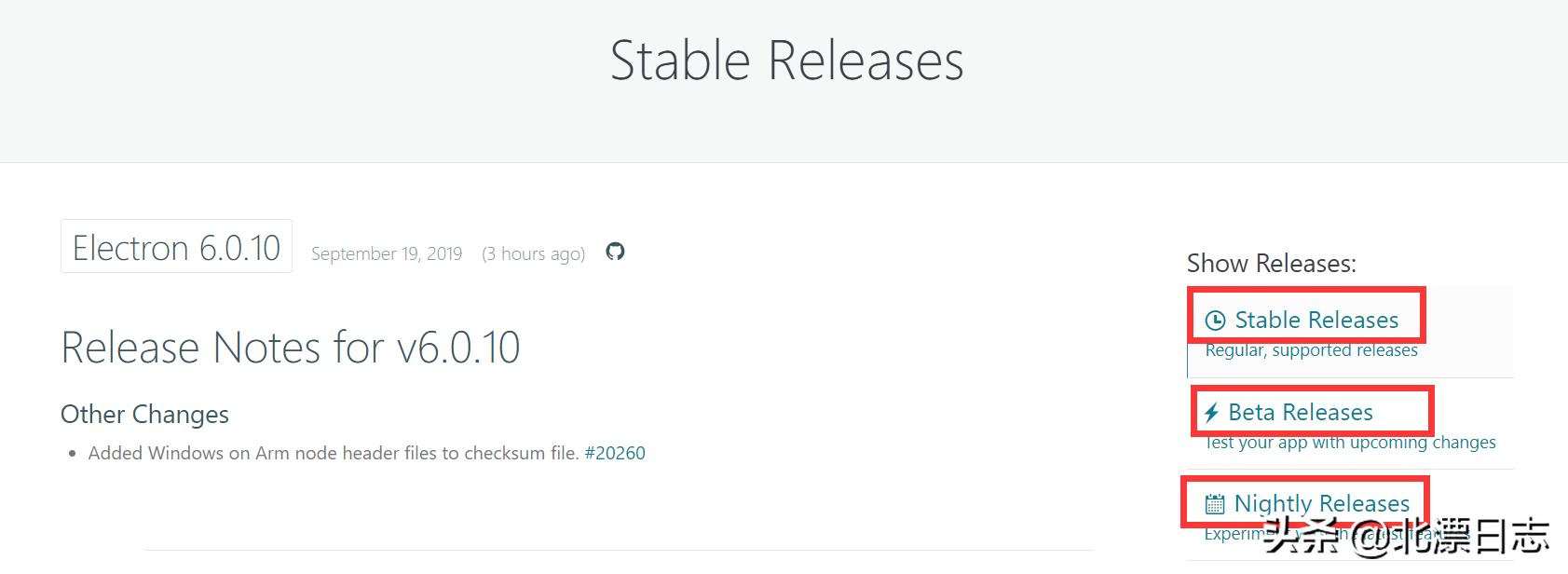
Task: Click the "Added Windows on Arm" changelog entry
Action: click(334, 453)
